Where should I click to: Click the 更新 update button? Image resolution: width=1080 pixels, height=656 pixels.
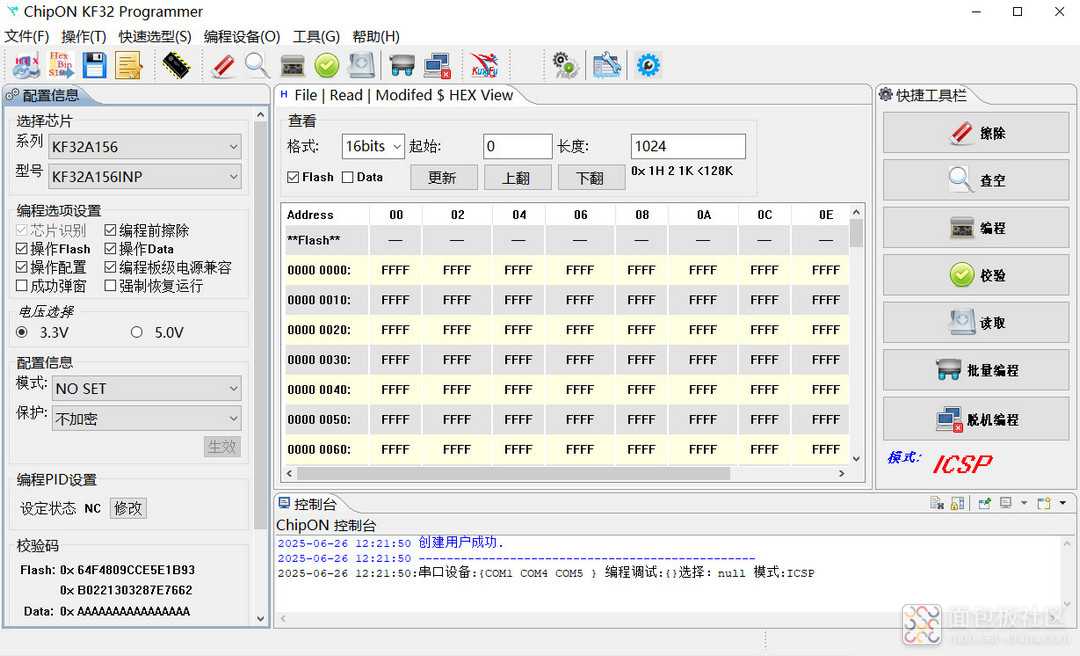click(x=443, y=178)
